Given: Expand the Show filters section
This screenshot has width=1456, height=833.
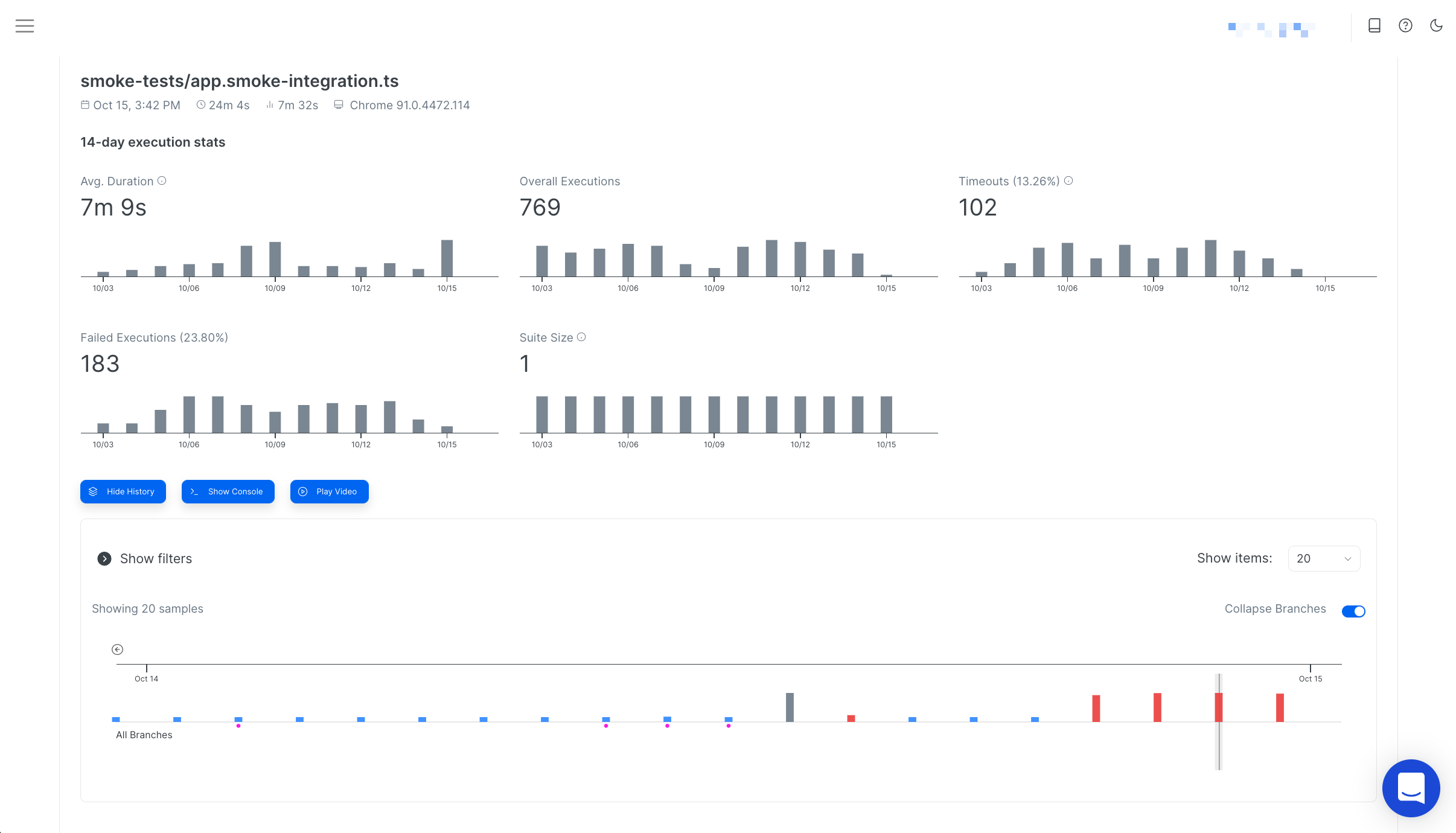Looking at the screenshot, I should [104, 559].
